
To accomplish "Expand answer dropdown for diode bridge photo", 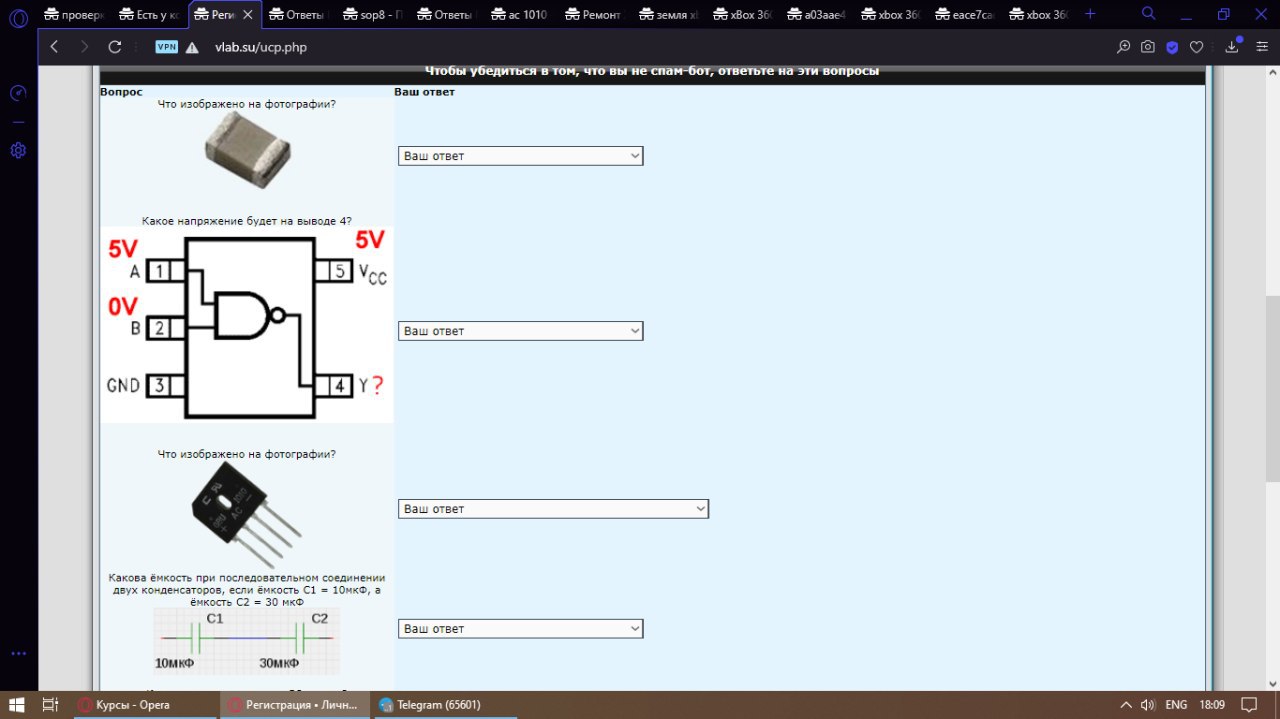I will (x=553, y=509).
